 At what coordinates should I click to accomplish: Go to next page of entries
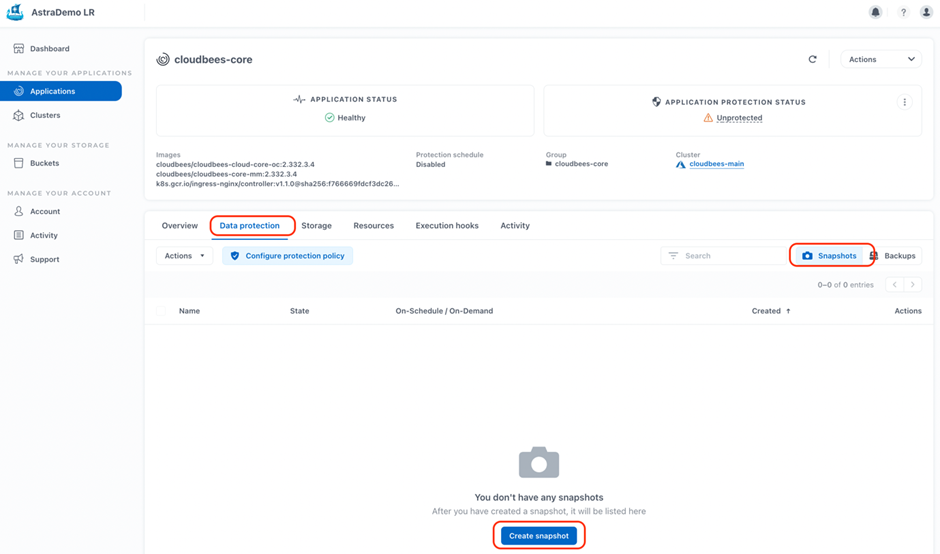[x=912, y=285]
